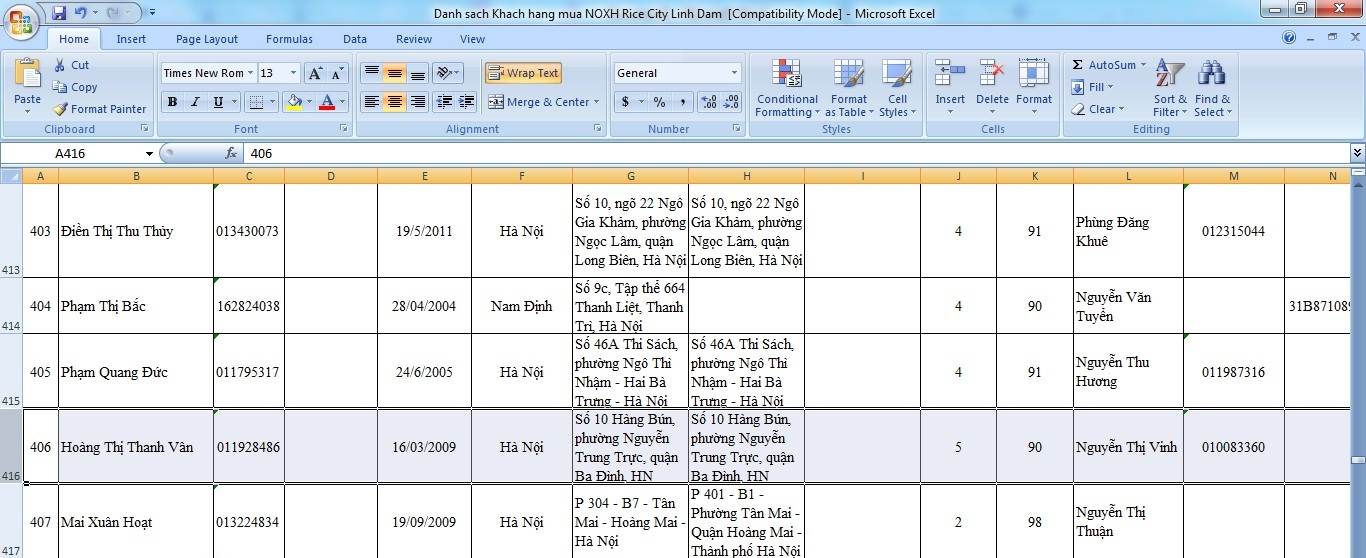Open the Name Box dropdown arrow

[x=149, y=153]
